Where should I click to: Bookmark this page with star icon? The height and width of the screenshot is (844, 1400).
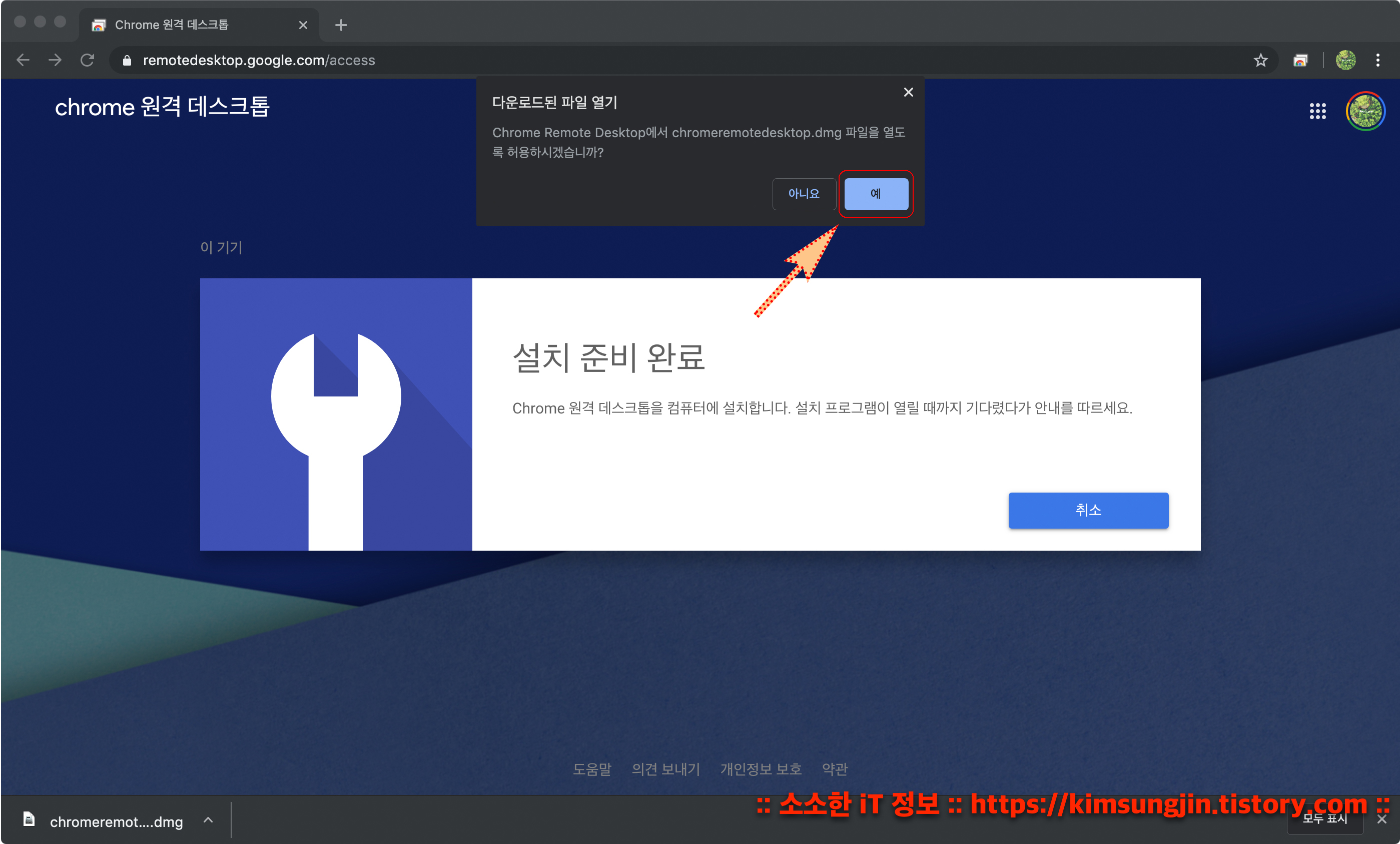1260,60
